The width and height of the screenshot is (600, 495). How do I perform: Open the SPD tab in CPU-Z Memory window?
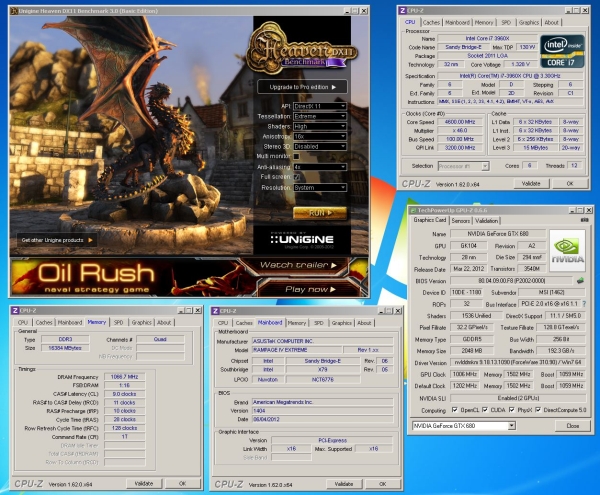point(119,322)
